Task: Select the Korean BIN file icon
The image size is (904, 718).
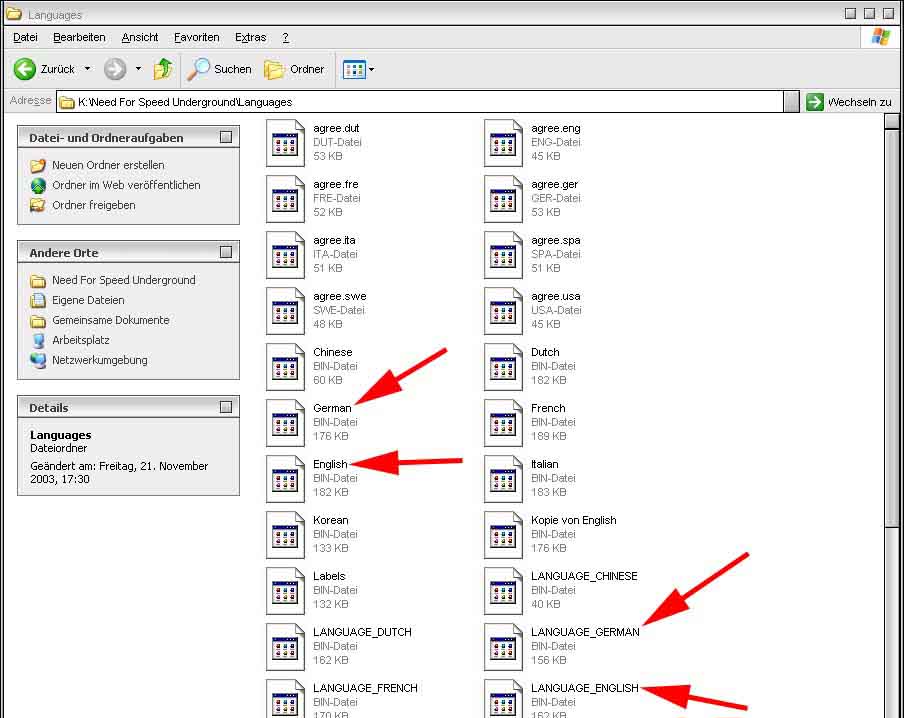Action: tap(285, 534)
